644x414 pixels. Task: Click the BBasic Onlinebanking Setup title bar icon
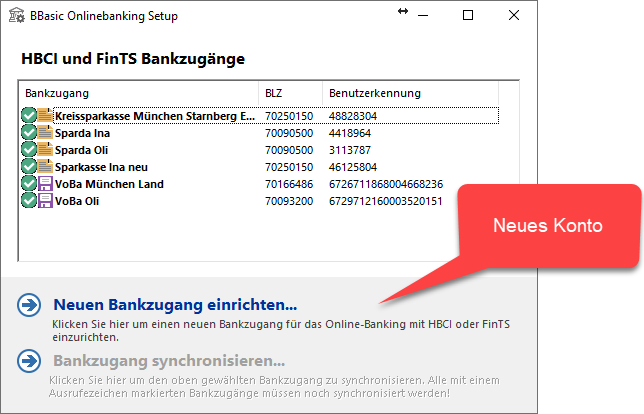pos(17,15)
